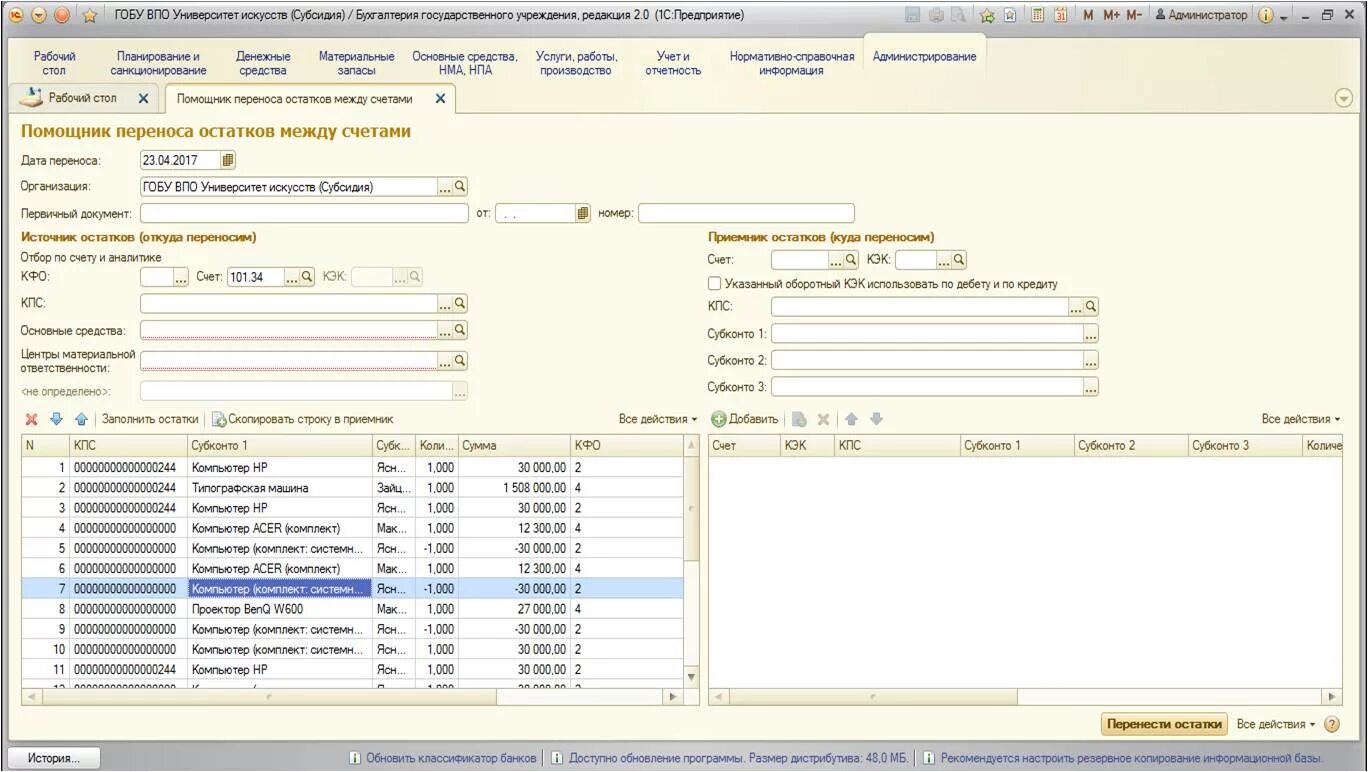This screenshot has height=772, width=1368.
Task: Click the История... button
Action: (54, 758)
